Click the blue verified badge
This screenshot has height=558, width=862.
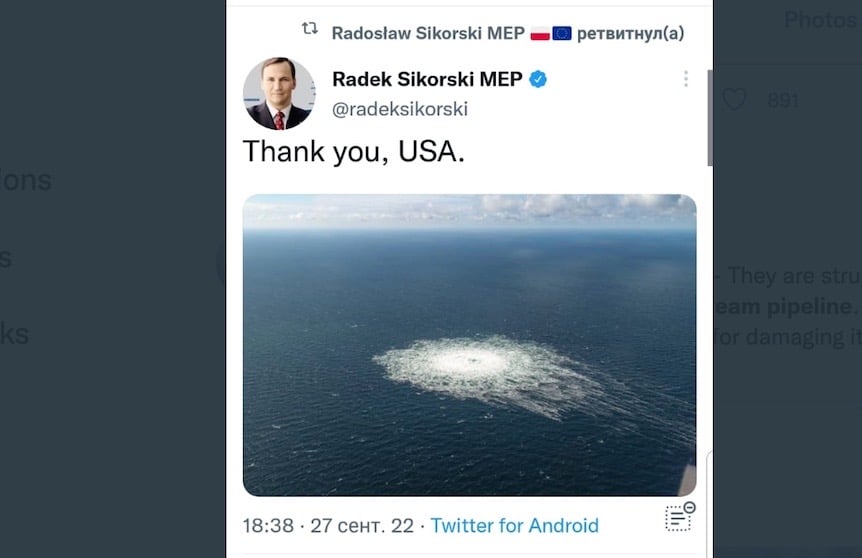click(539, 80)
